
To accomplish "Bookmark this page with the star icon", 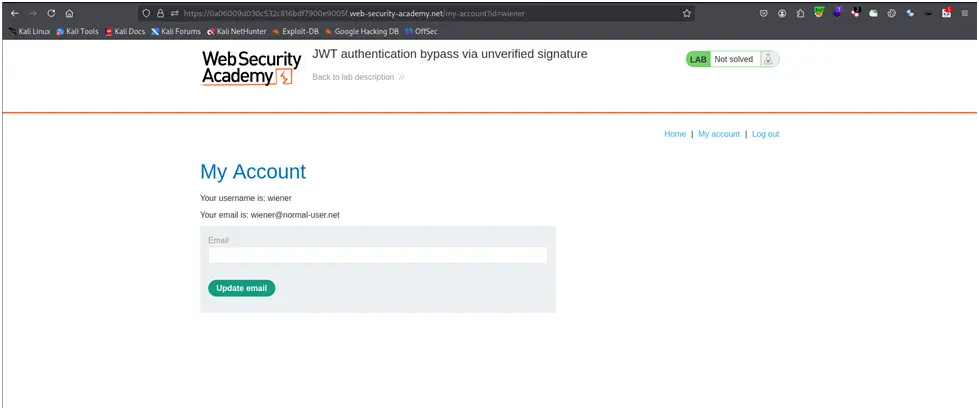I will pos(686,14).
